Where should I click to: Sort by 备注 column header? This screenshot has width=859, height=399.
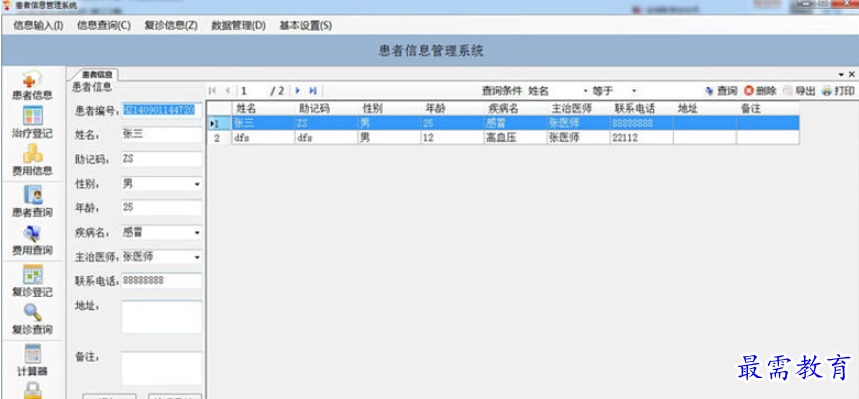pyautogui.click(x=768, y=108)
